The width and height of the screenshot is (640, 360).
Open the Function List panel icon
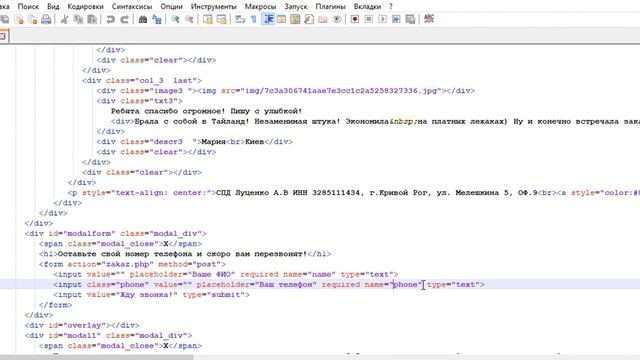(309, 19)
